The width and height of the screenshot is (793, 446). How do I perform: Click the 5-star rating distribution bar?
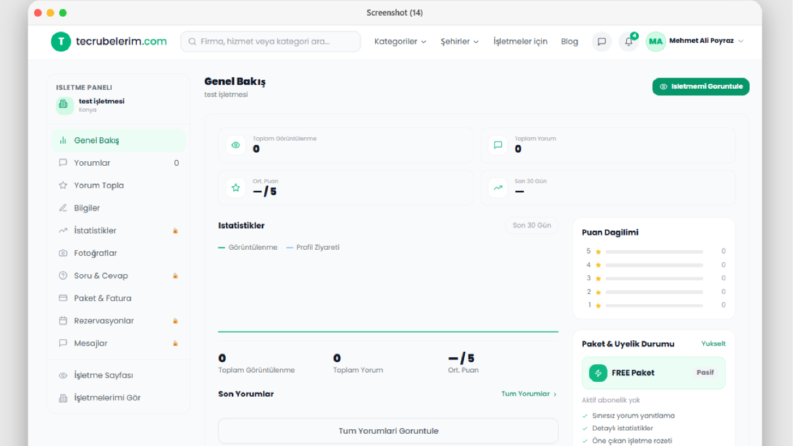(x=654, y=251)
